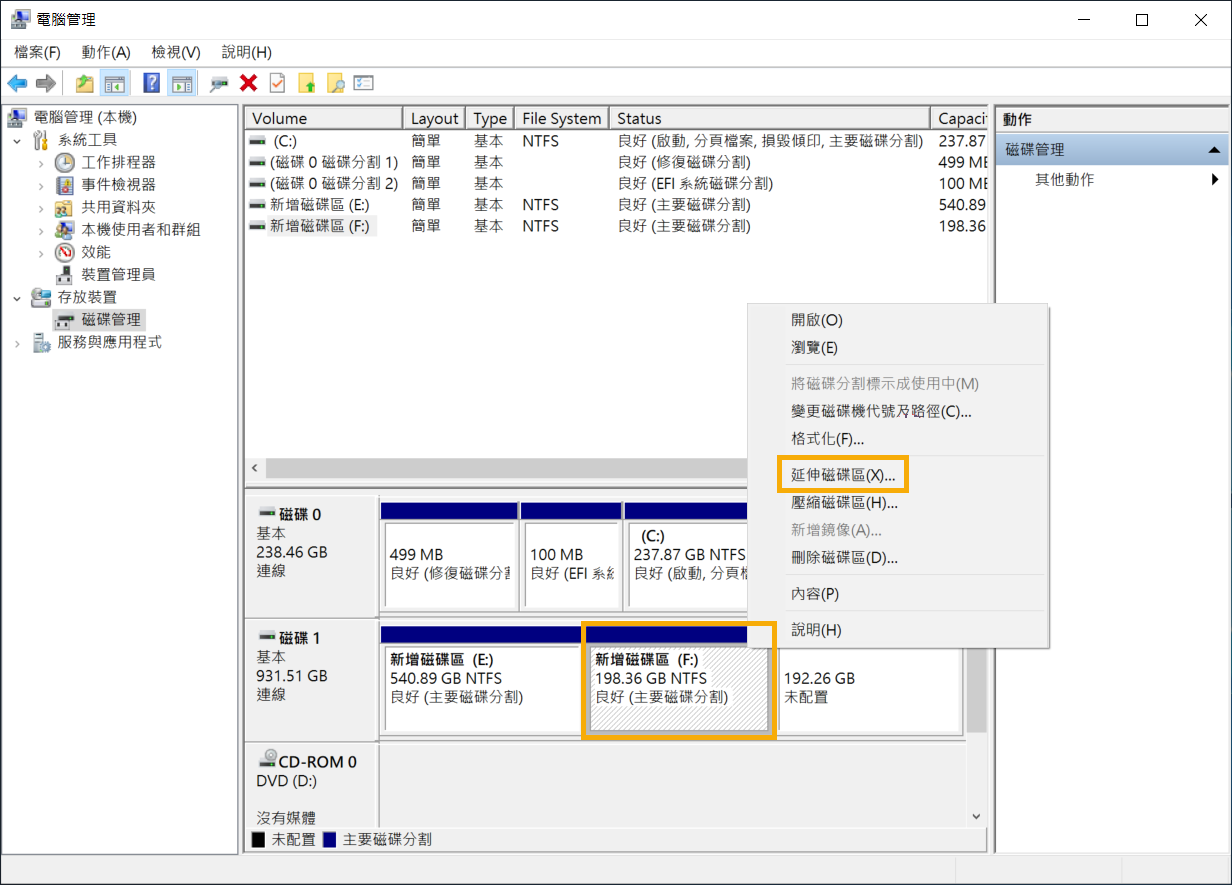Click 其他動作 in the Actions pane
The width and height of the screenshot is (1232, 885).
1064,180
